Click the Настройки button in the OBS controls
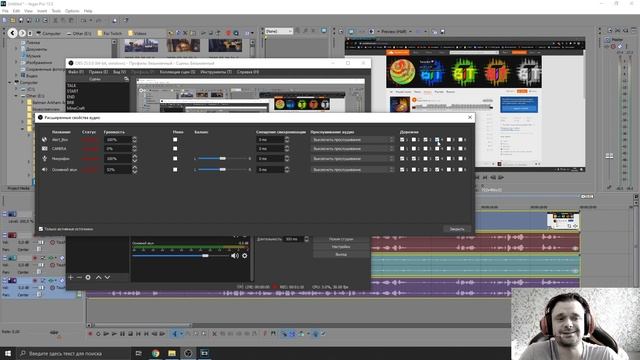 [x=341, y=247]
